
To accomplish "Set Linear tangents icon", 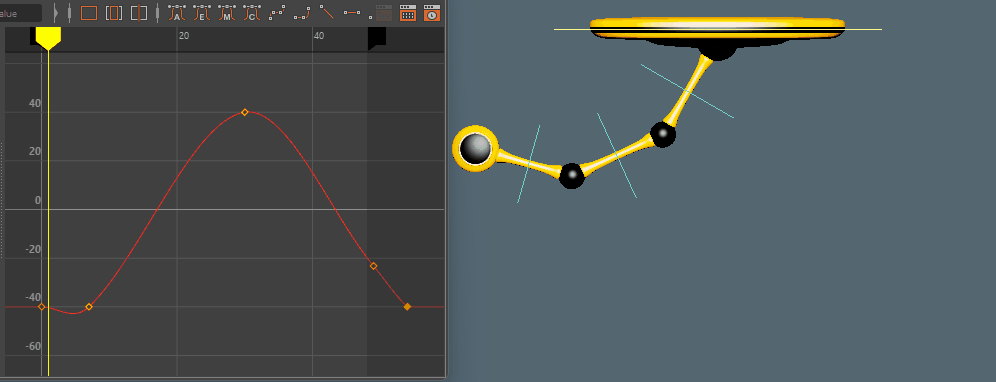I will click(x=326, y=11).
